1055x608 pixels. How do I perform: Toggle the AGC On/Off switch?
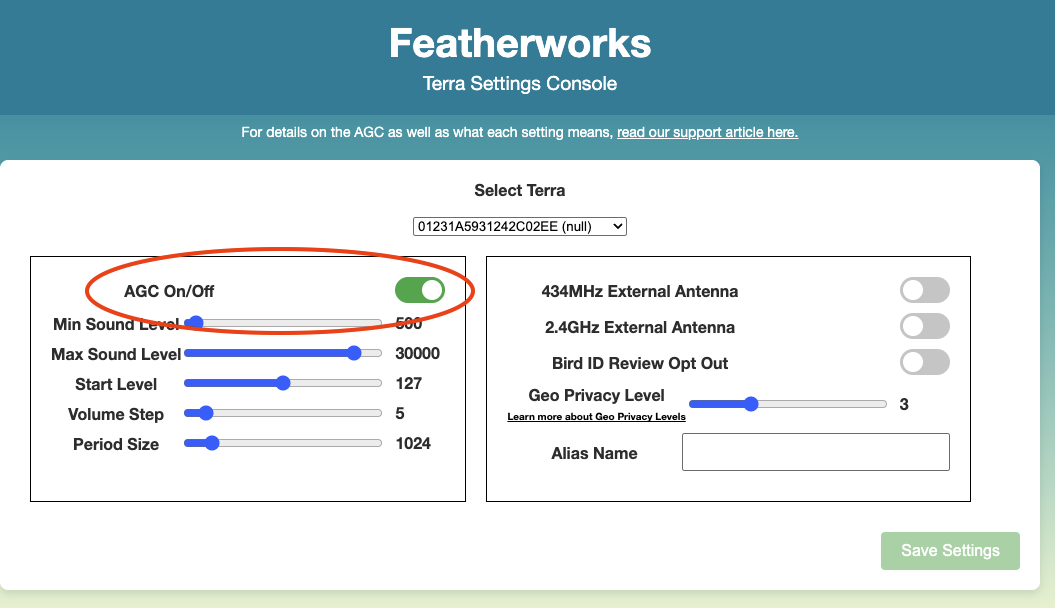[x=420, y=291]
